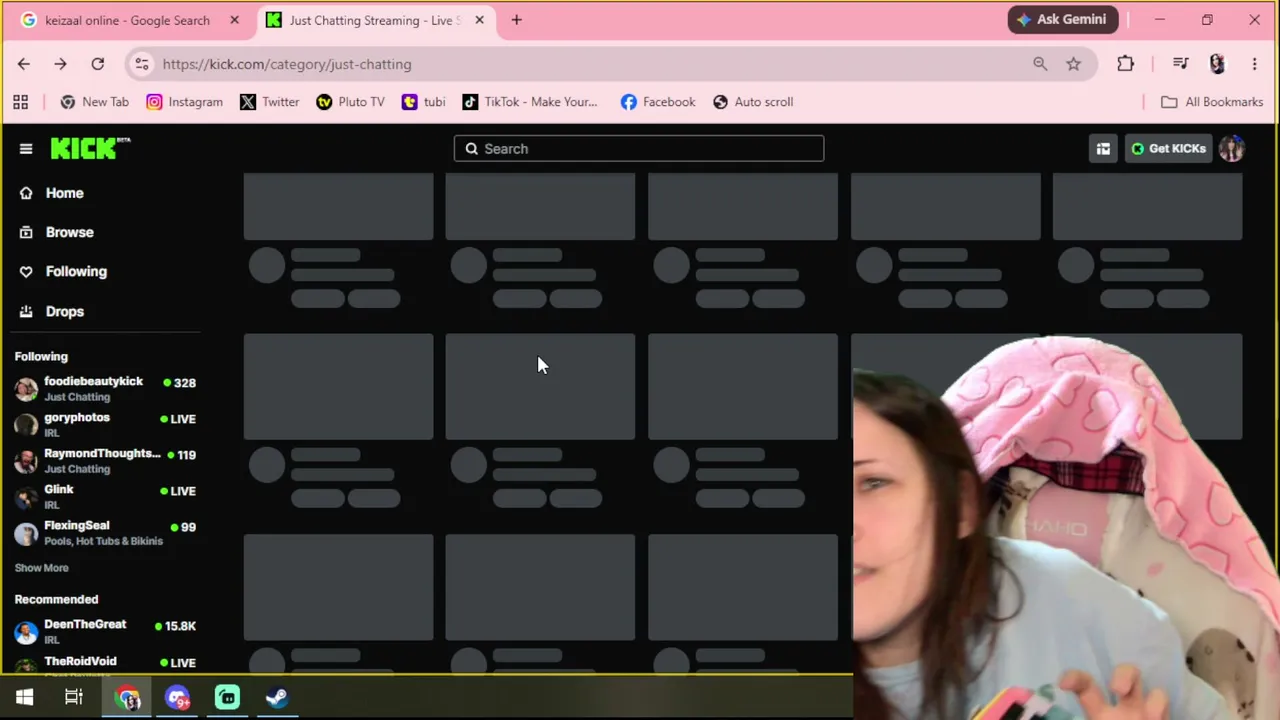The height and width of the screenshot is (720, 1280).
Task: Open the tubi bookmark
Action: pyautogui.click(x=423, y=102)
